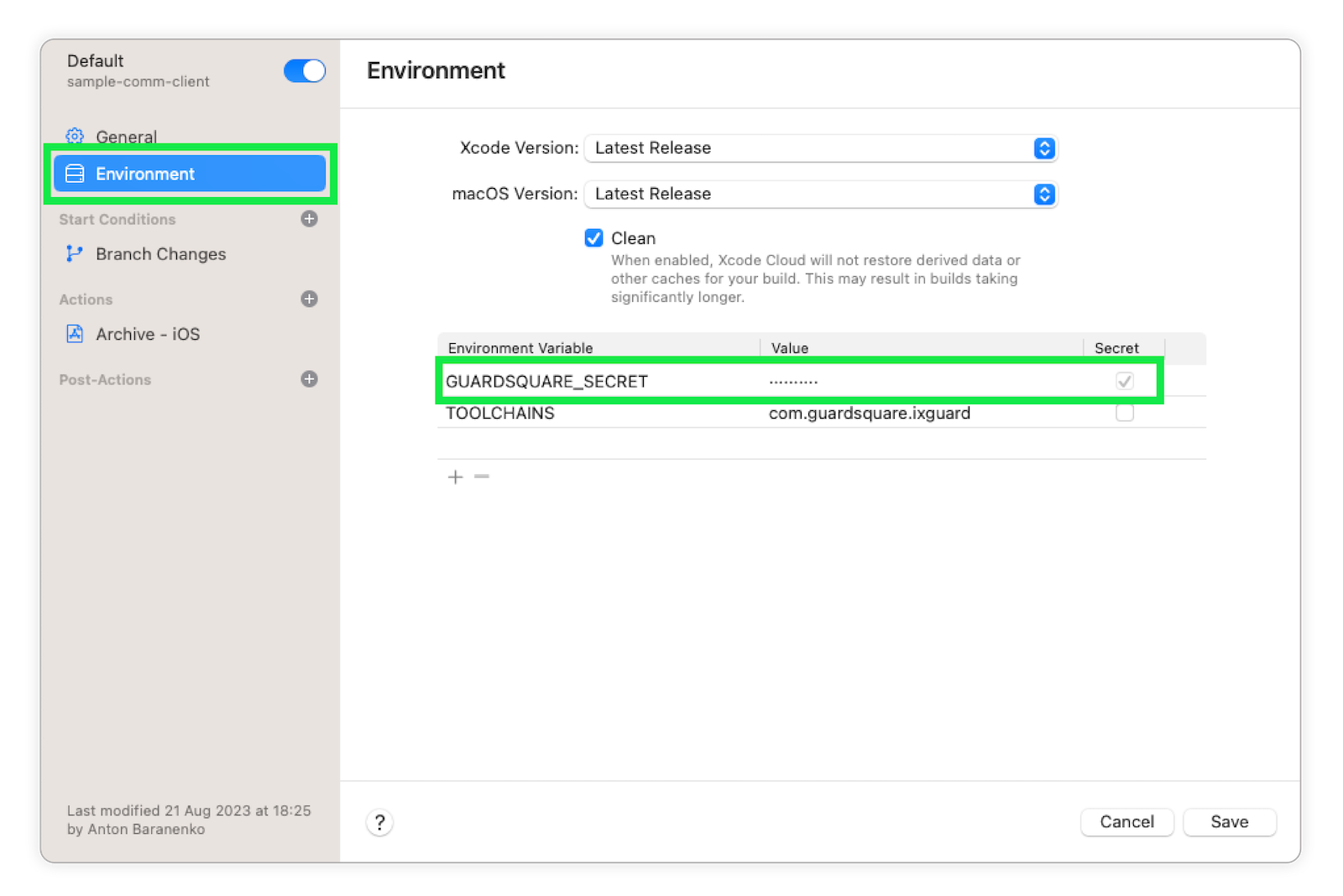The height and width of the screenshot is (896, 1343).
Task: Change Latest Release in Xcode Version selector
Action: pos(821,148)
